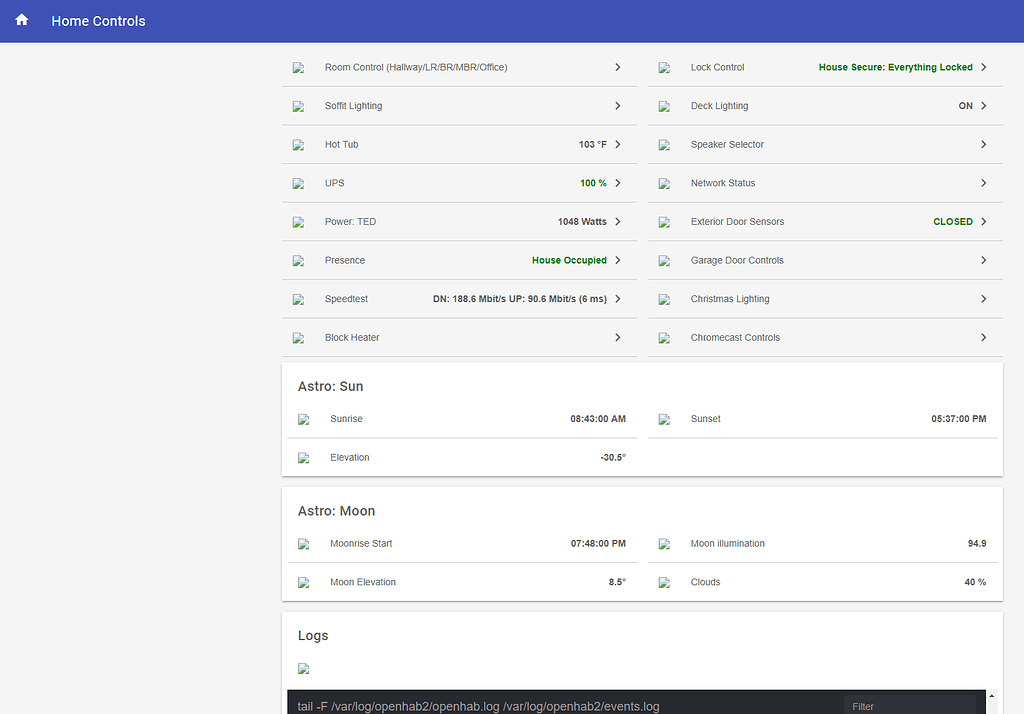
Task: Click the Hot Tub item icon
Action: click(299, 144)
